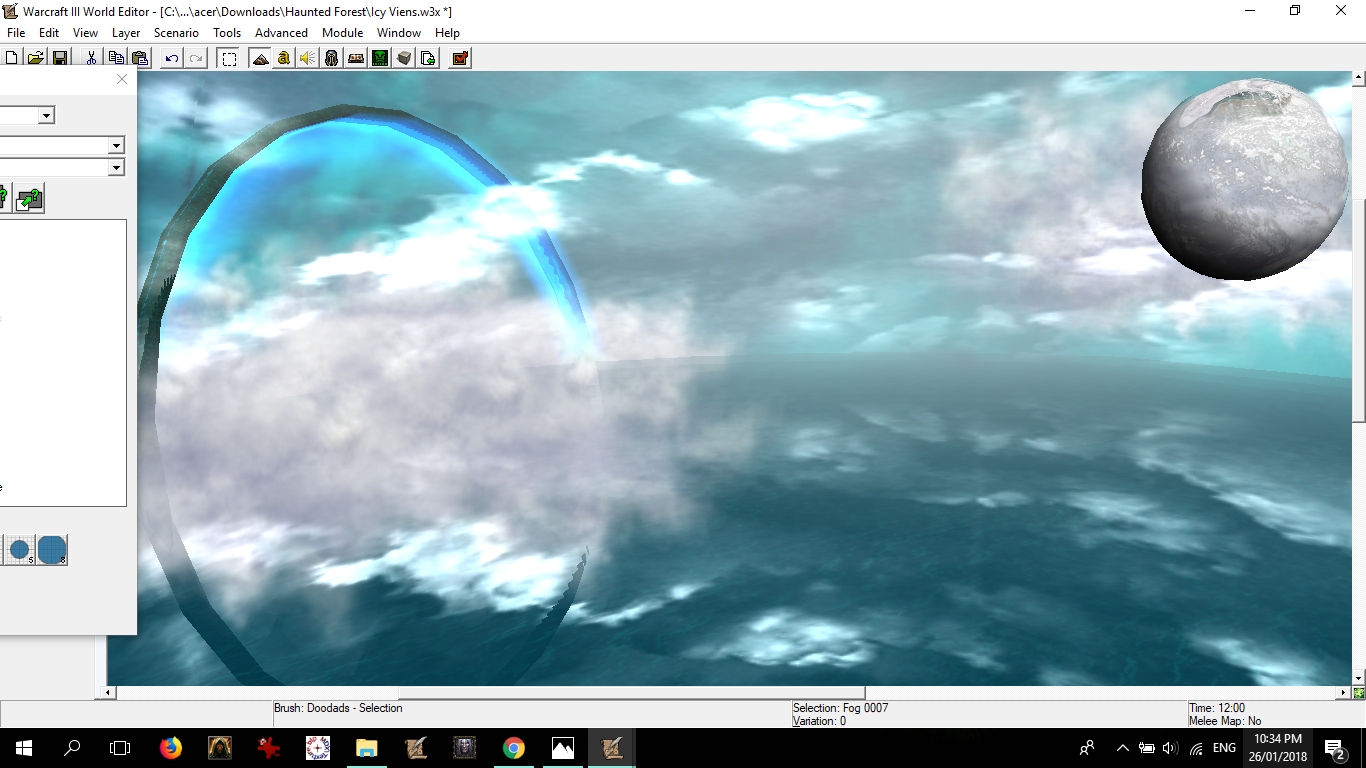1366x768 pixels.
Task: Open the Scenario menu
Action: [x=176, y=33]
